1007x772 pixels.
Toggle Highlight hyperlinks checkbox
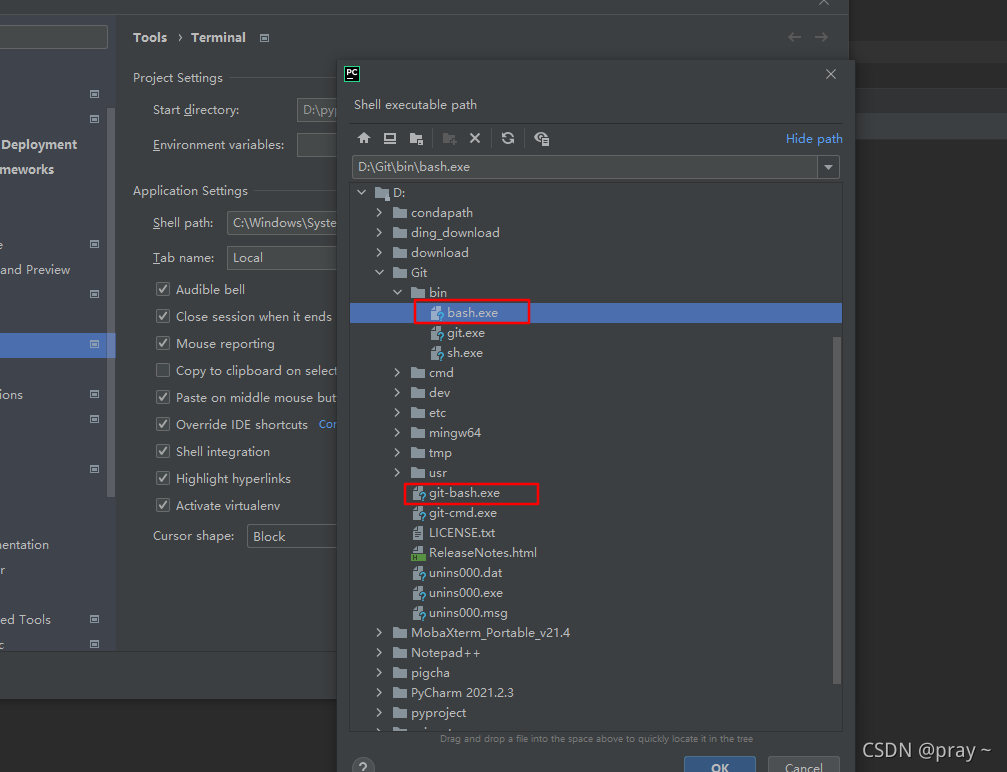pos(163,478)
